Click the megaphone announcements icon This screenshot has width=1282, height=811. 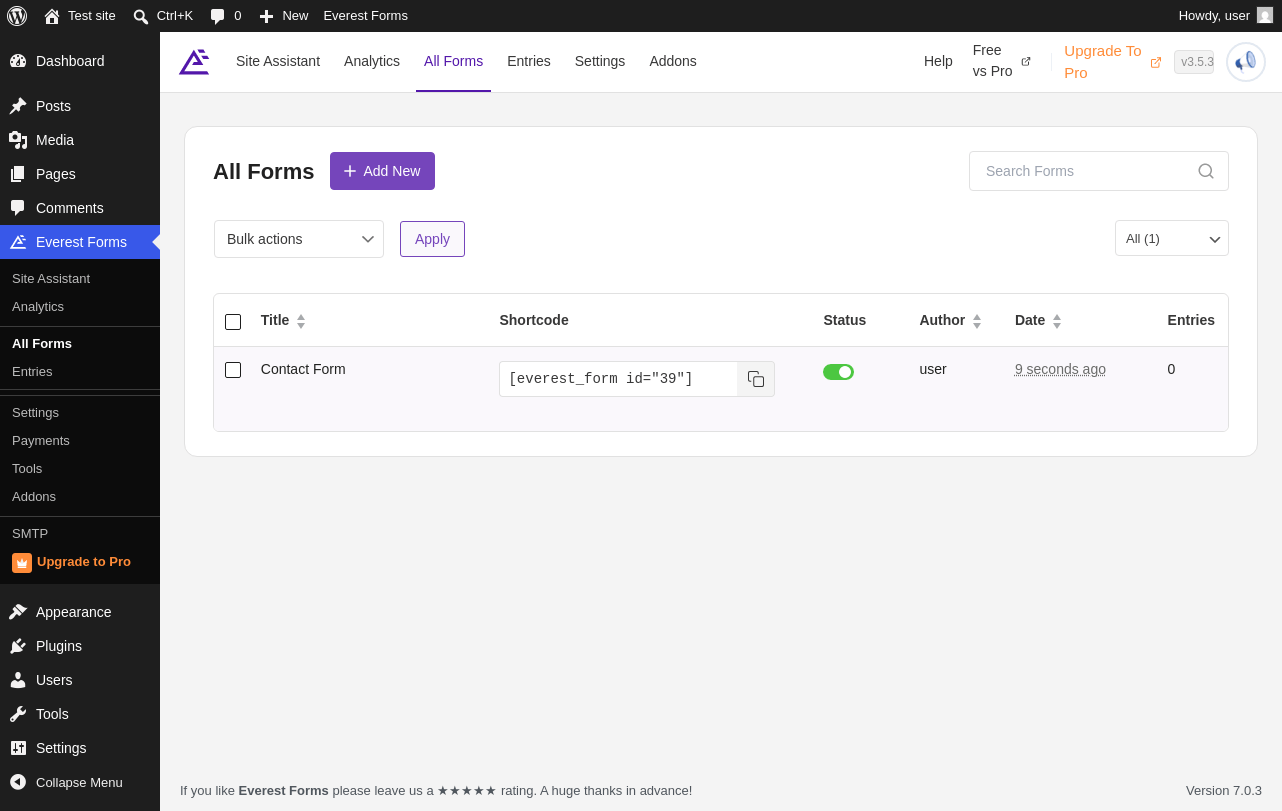pyautogui.click(x=1246, y=62)
